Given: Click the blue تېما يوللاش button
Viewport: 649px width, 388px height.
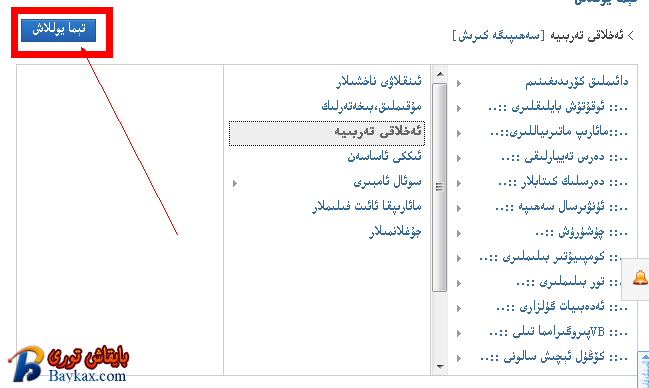Looking at the screenshot, I should 58,30.
